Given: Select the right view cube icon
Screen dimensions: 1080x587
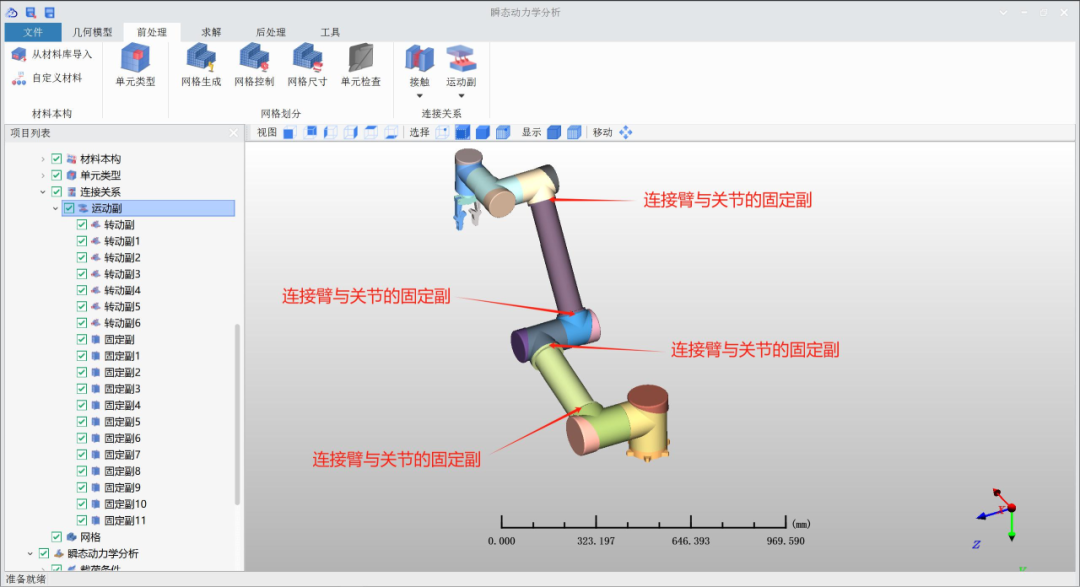Looking at the screenshot, I should pyautogui.click(x=351, y=132).
